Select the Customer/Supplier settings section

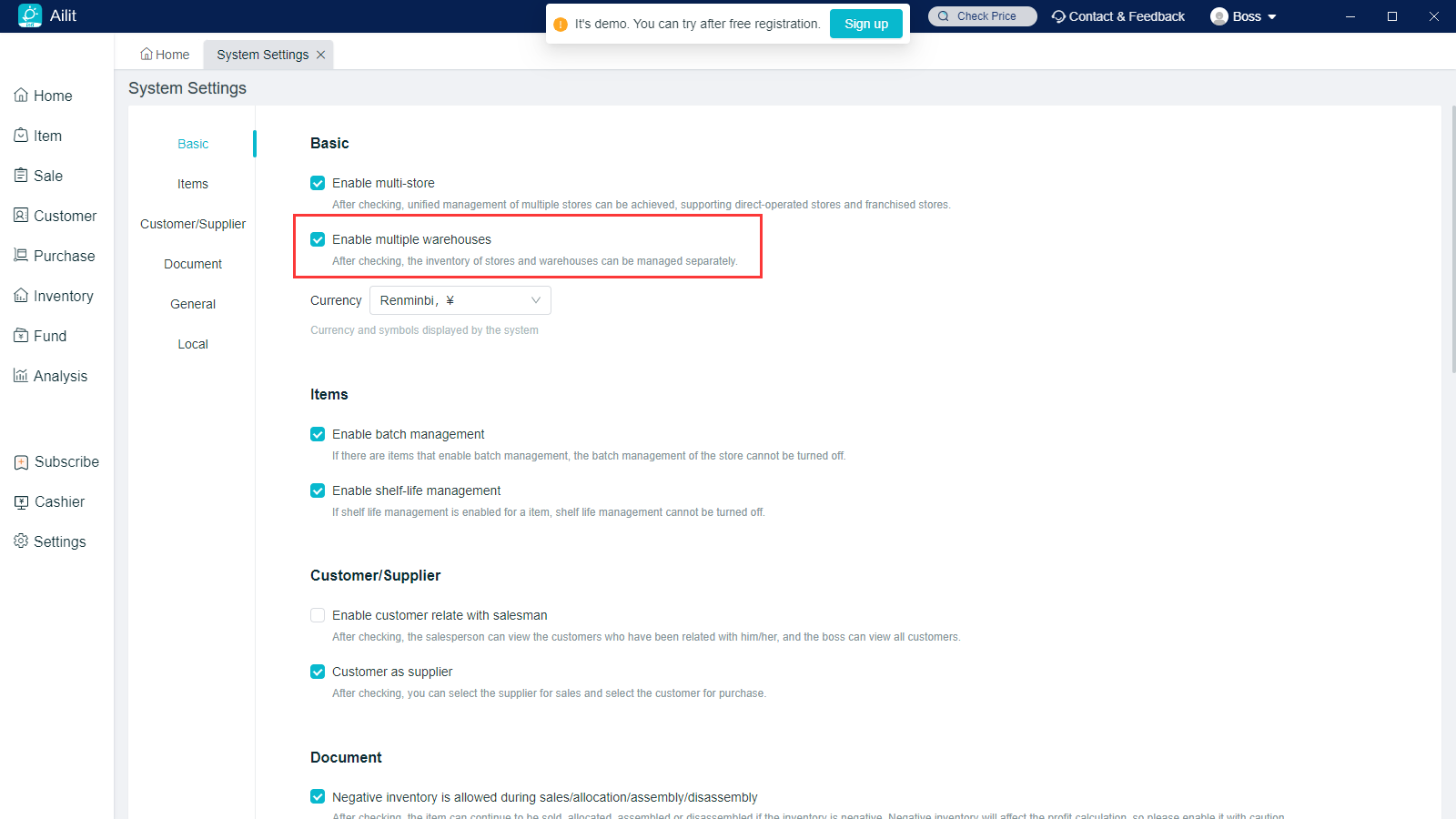tap(193, 224)
